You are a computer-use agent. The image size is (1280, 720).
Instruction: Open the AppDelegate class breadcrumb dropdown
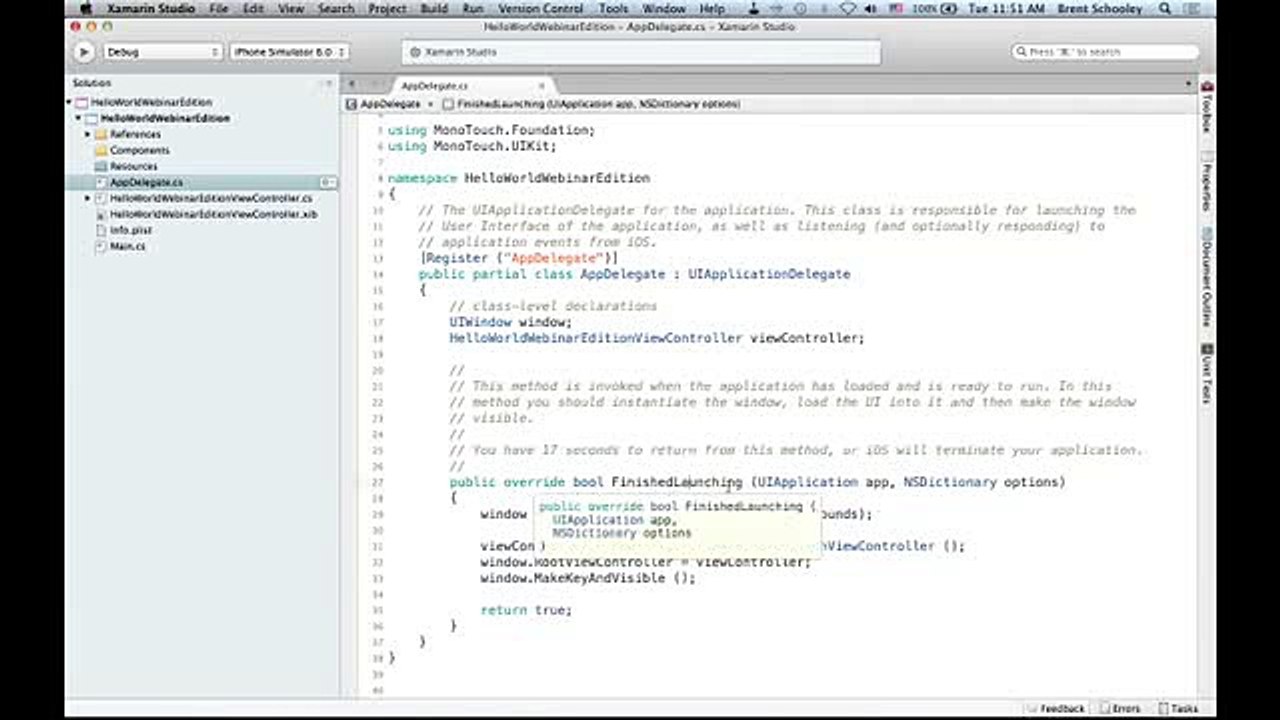click(x=390, y=104)
